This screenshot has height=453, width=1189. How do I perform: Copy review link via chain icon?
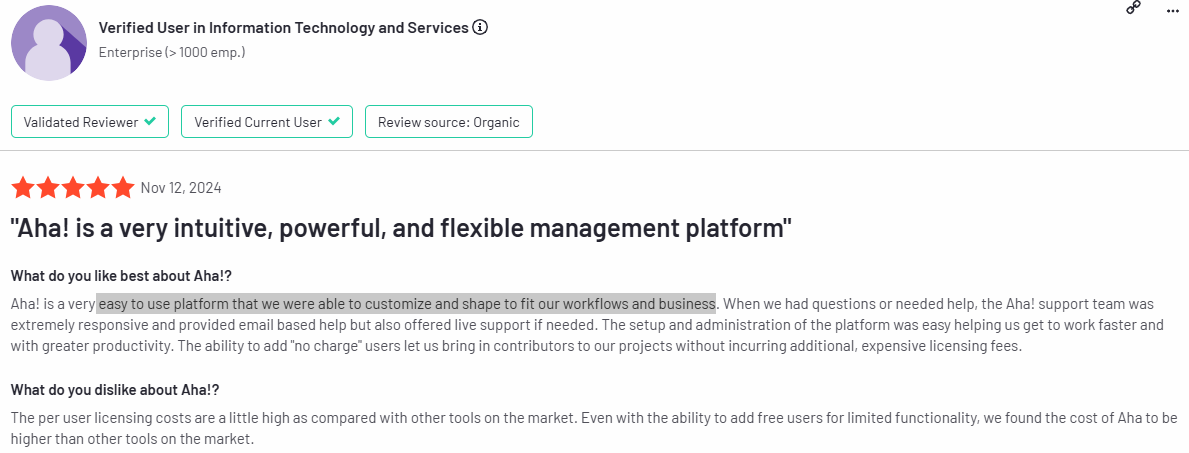tap(1134, 8)
